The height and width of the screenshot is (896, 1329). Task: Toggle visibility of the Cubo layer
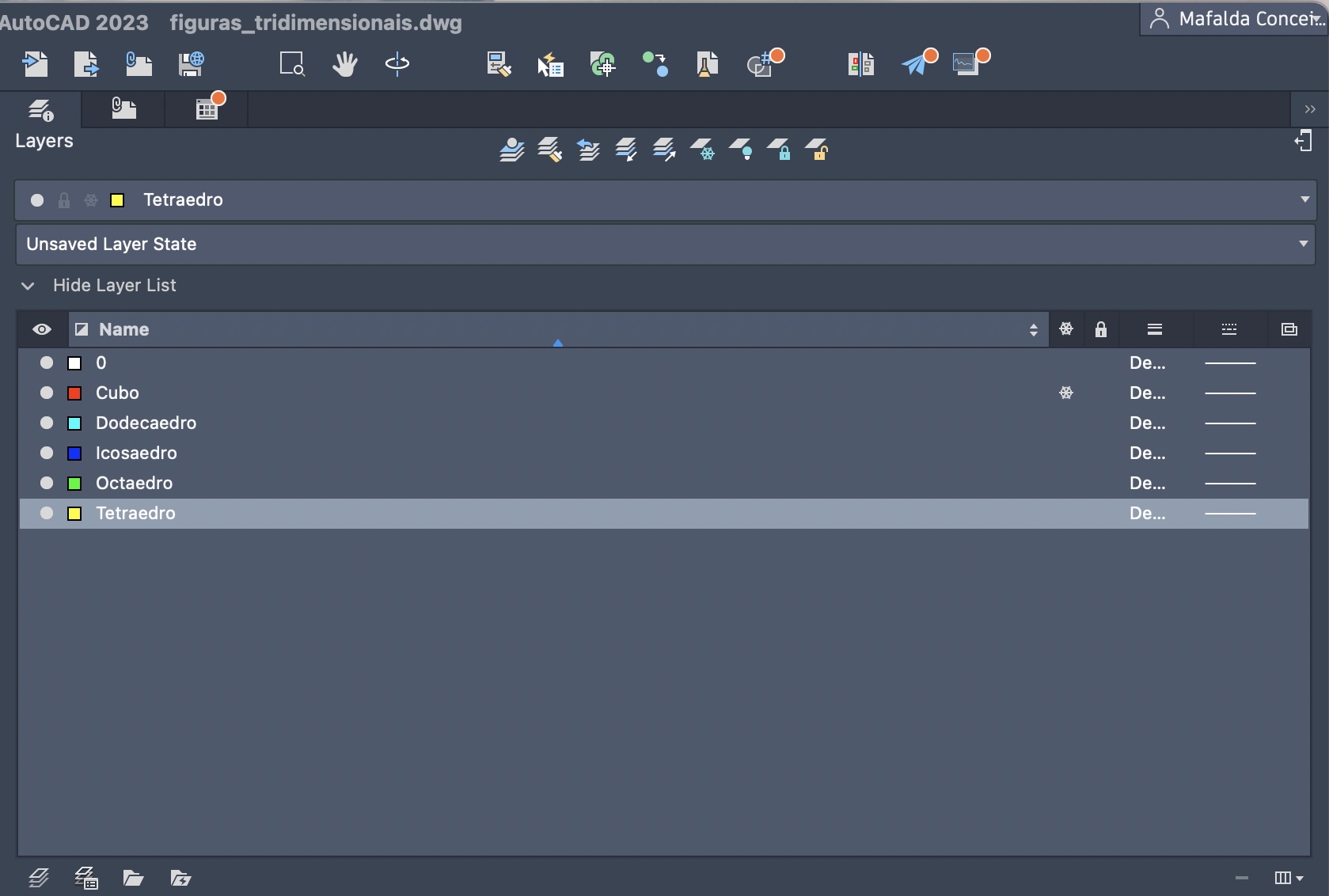[x=47, y=393]
